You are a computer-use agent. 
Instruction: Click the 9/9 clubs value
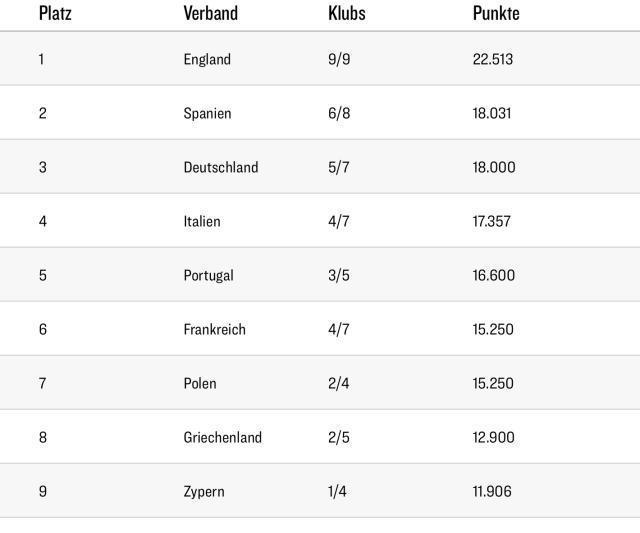pos(339,59)
